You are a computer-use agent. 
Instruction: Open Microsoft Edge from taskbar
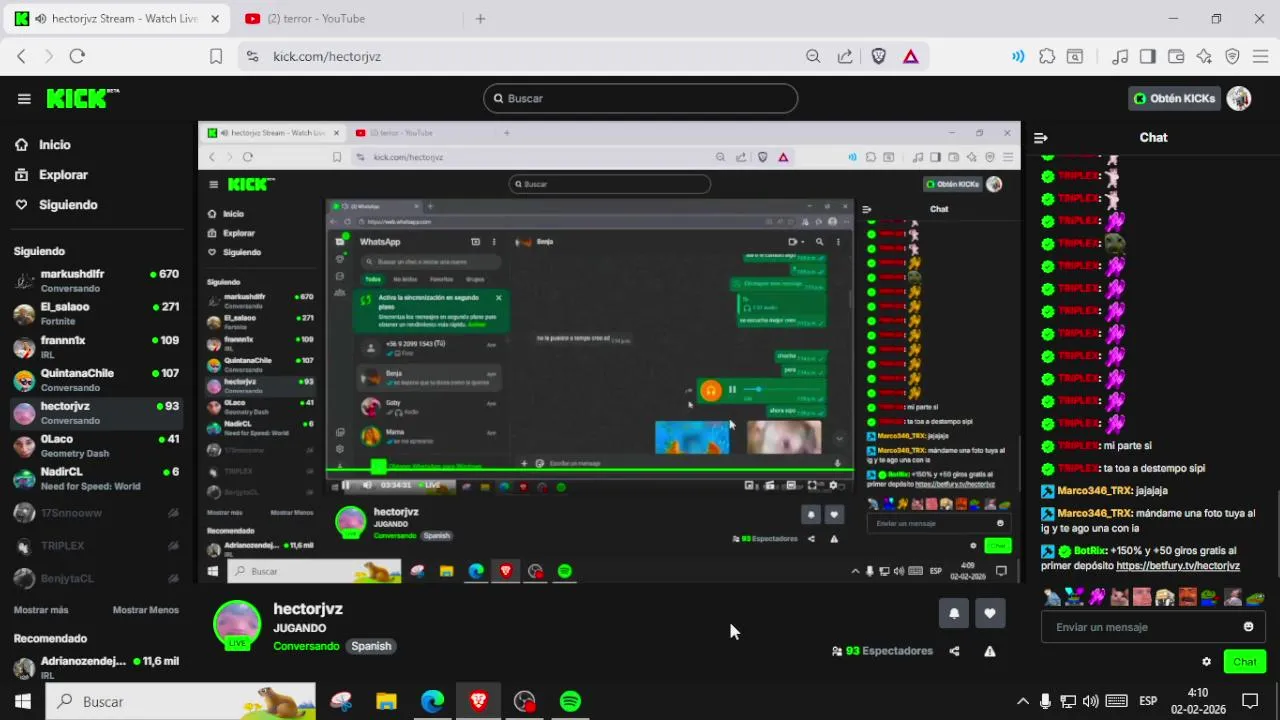[432, 701]
